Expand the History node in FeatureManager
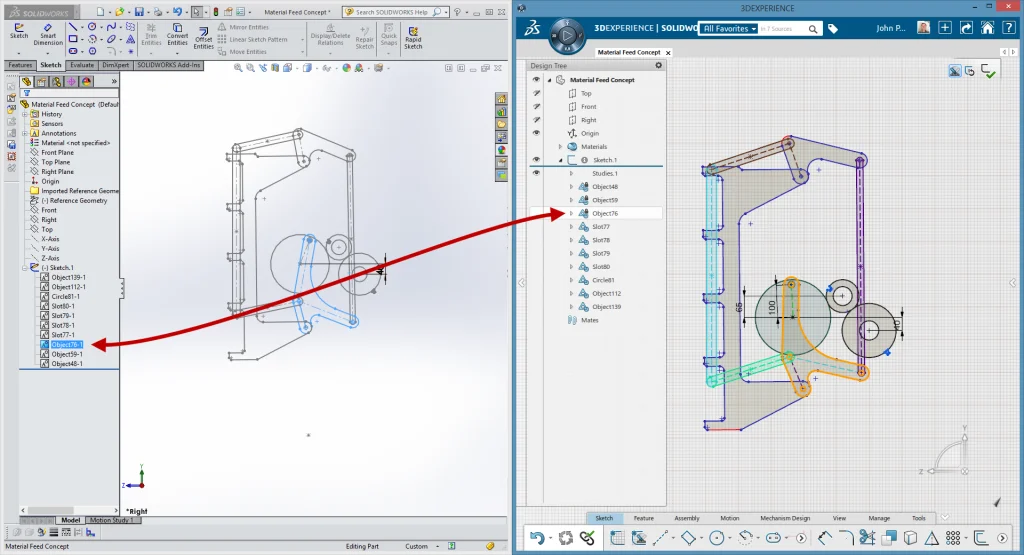 tap(24, 114)
